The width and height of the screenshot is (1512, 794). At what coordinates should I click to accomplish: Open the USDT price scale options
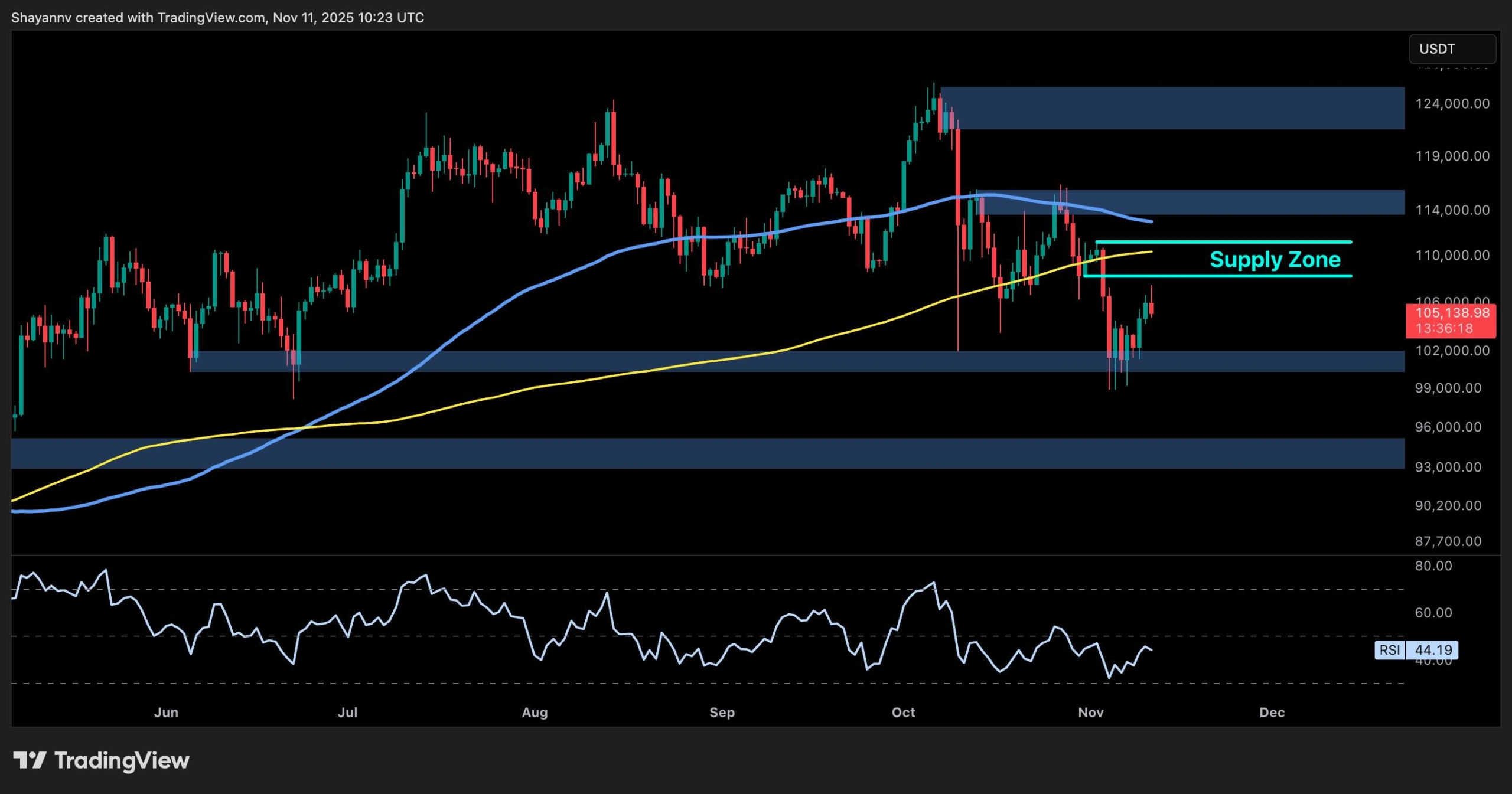coord(1452,413)
